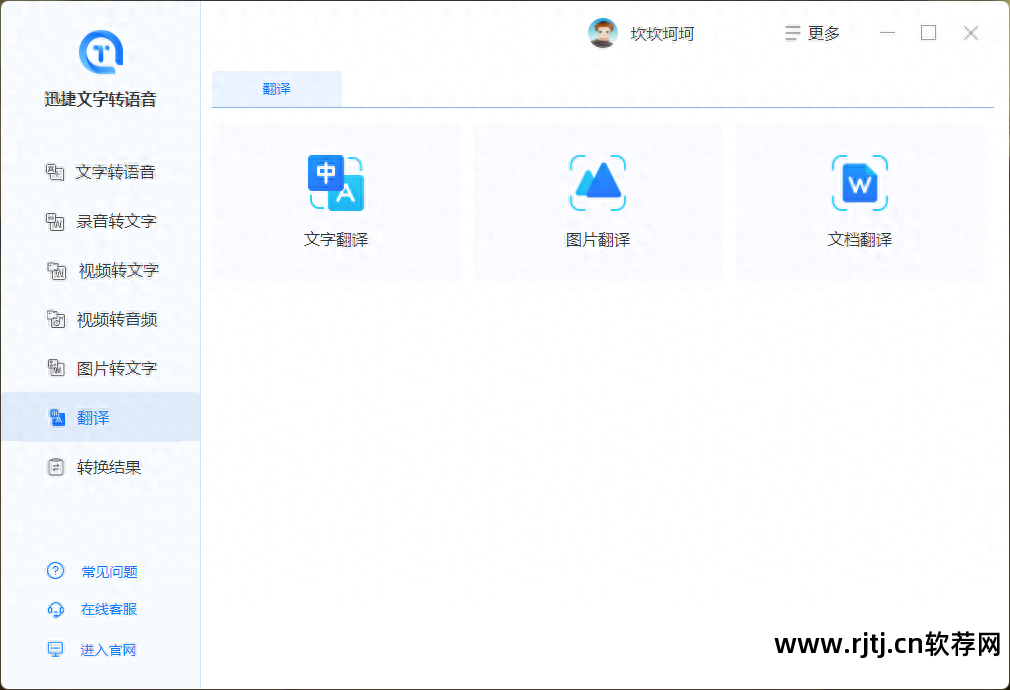Open the 文字翻译 card icon
This screenshot has width=1010, height=690.
click(x=336, y=182)
